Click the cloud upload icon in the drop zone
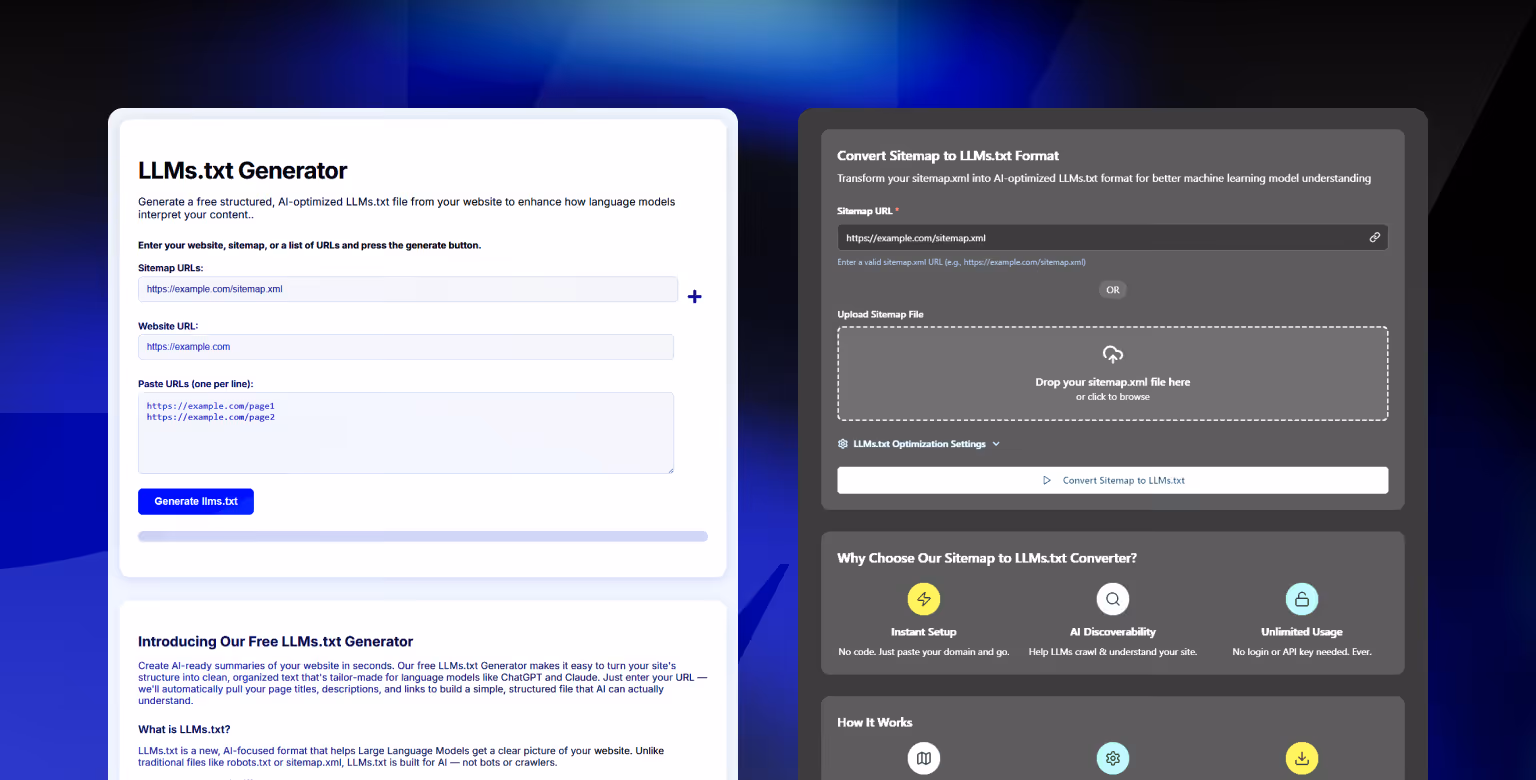Screen dimensions: 1536x780 click(1112, 353)
